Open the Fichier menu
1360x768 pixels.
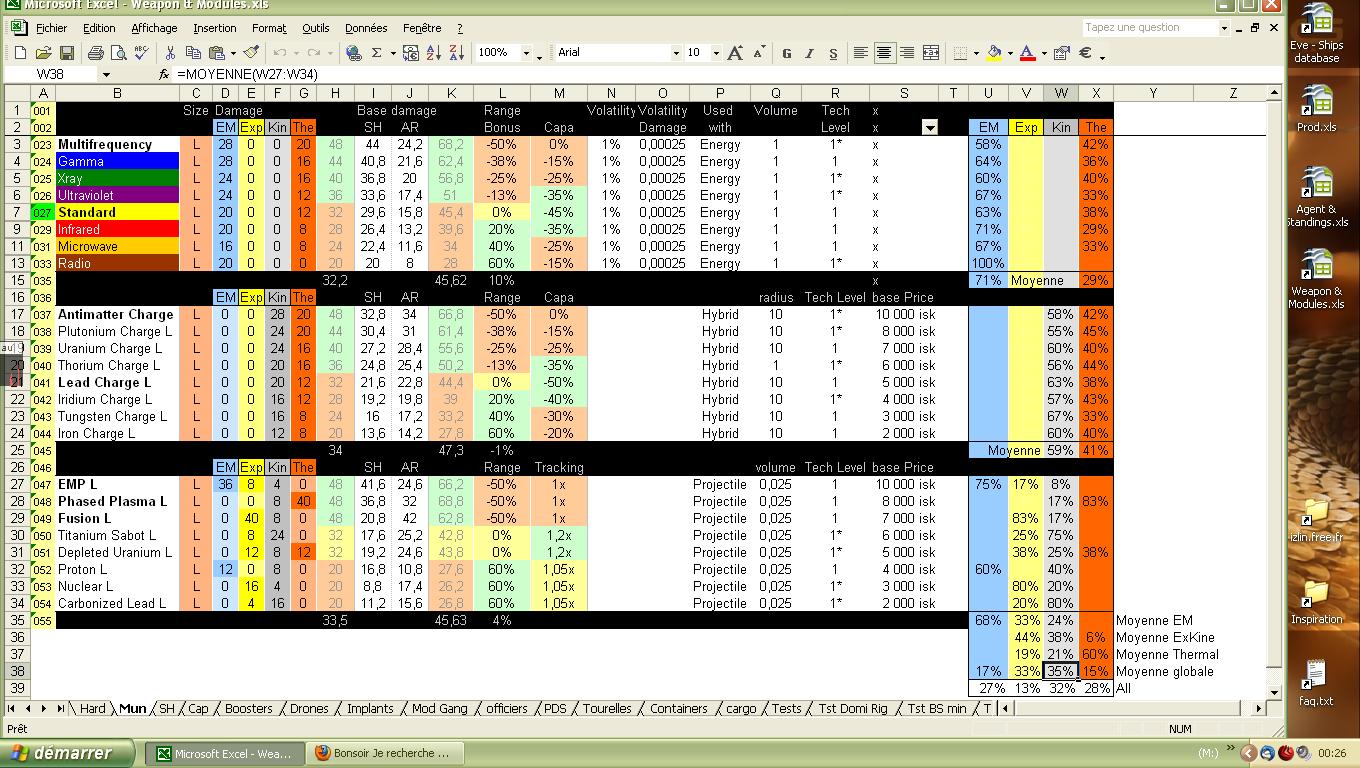[51, 28]
